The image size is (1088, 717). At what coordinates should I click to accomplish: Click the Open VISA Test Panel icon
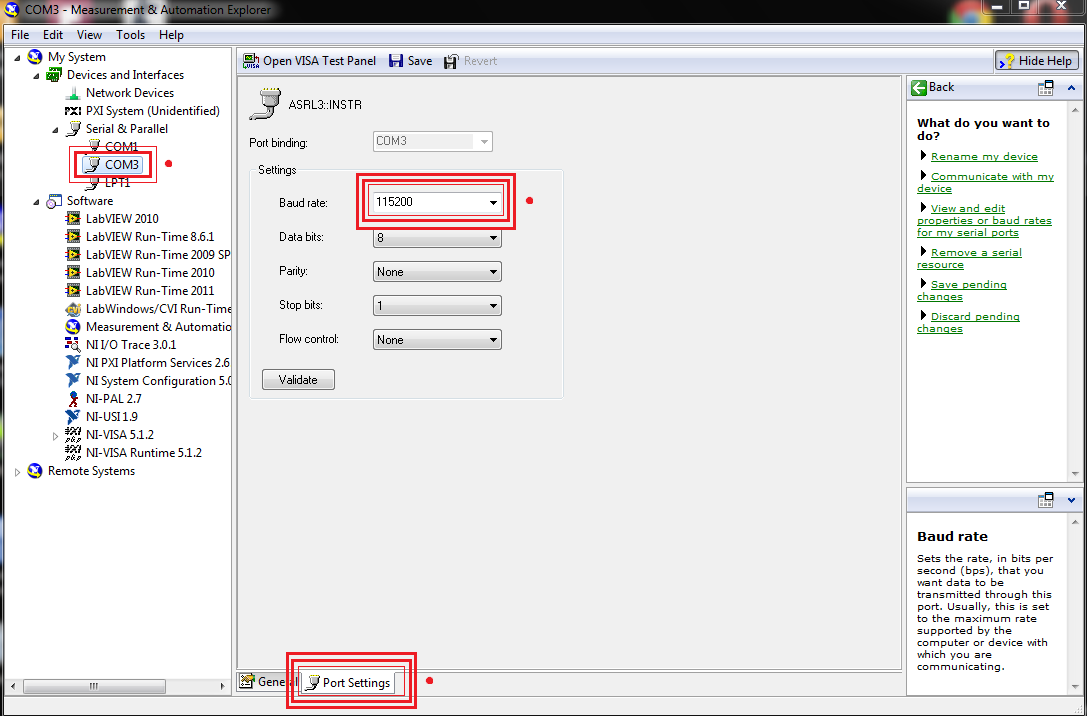[x=251, y=61]
